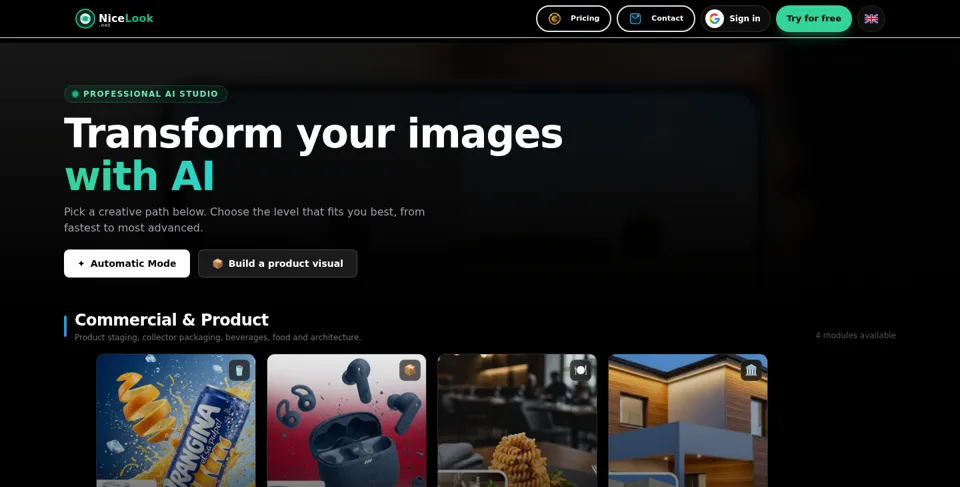Click the package emoji icon

coord(217,263)
